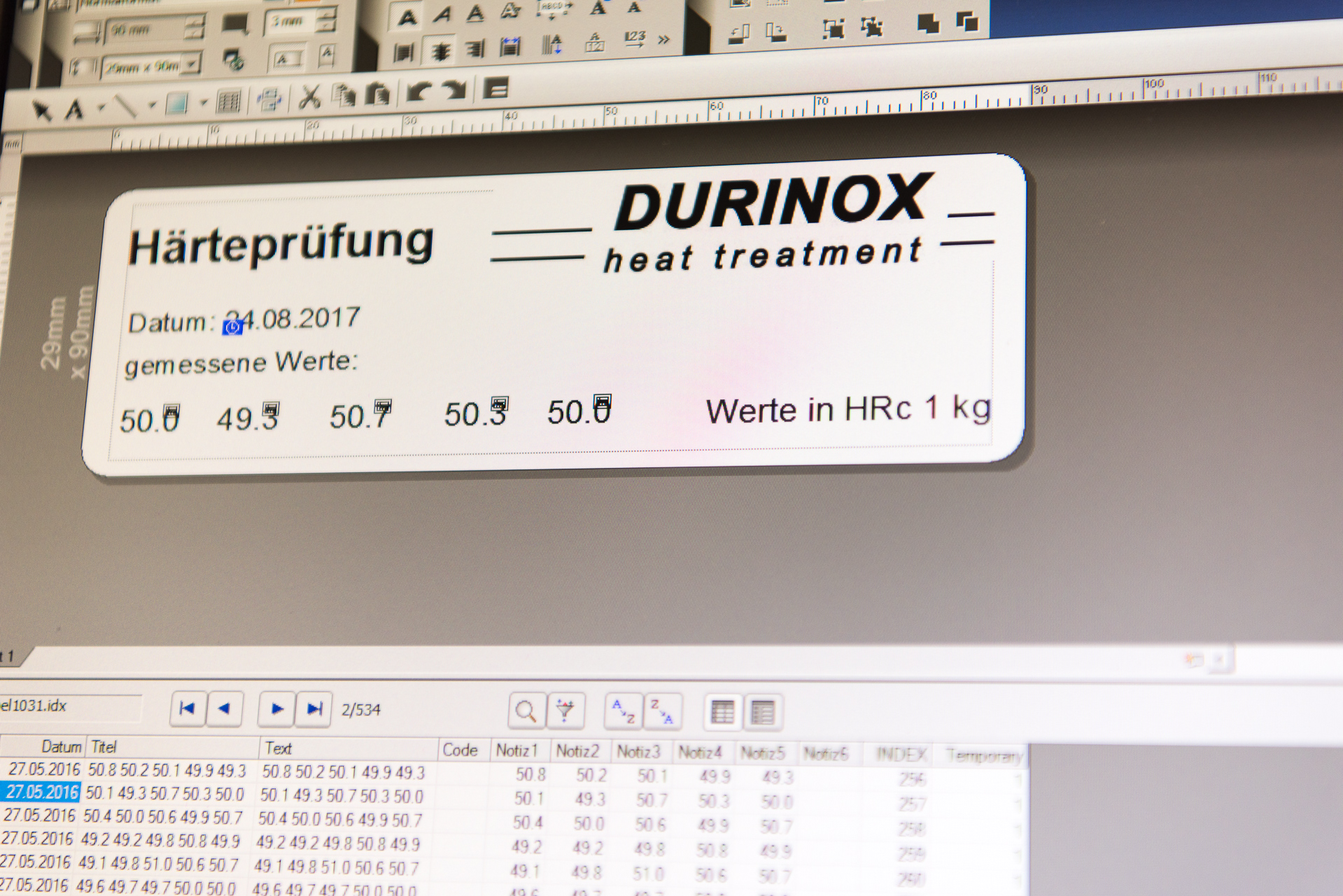Viewport: 1343px width, 896px height.
Task: Filter the database records
Action: [565, 711]
